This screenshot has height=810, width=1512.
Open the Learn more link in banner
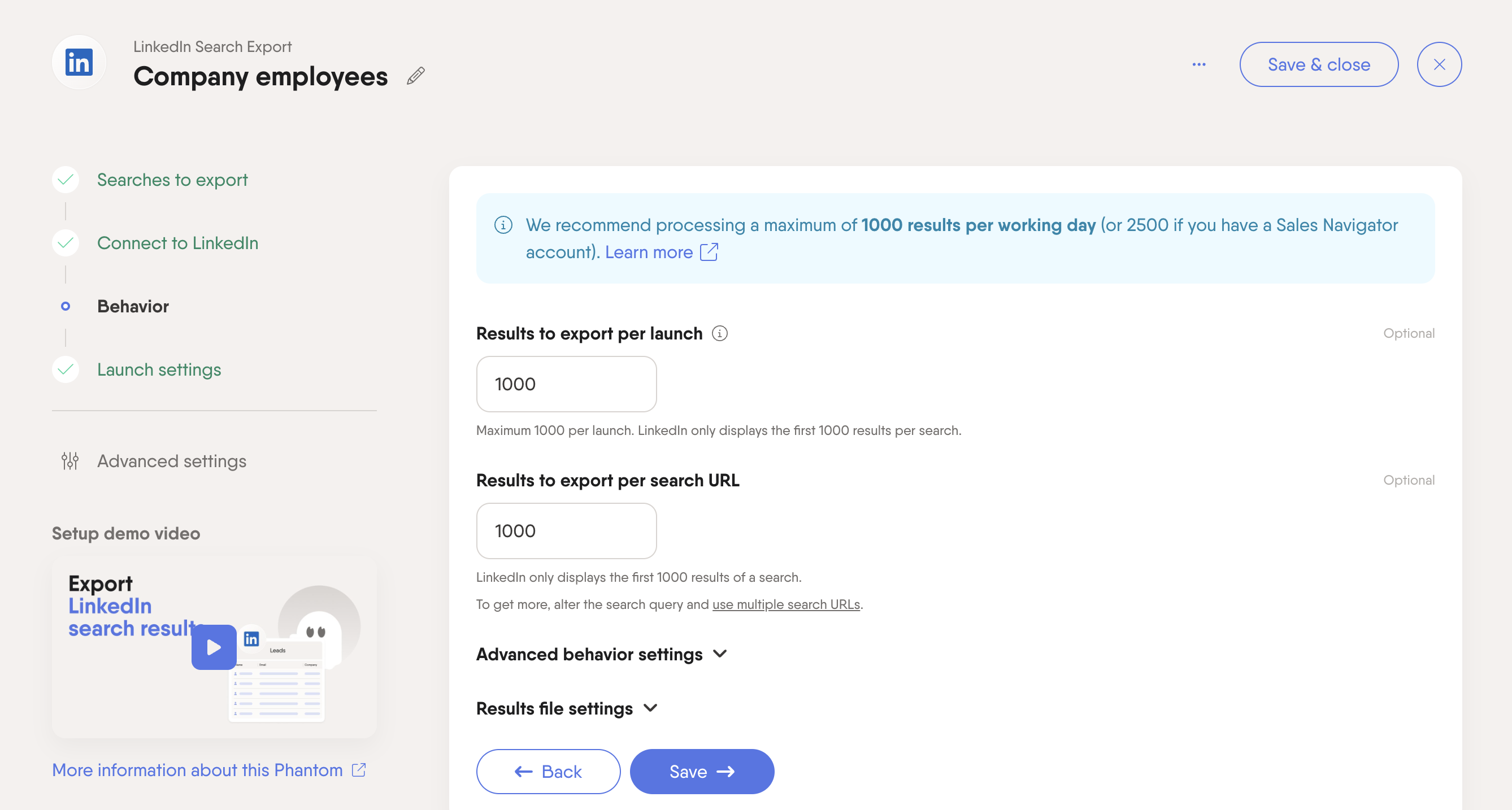coord(649,252)
